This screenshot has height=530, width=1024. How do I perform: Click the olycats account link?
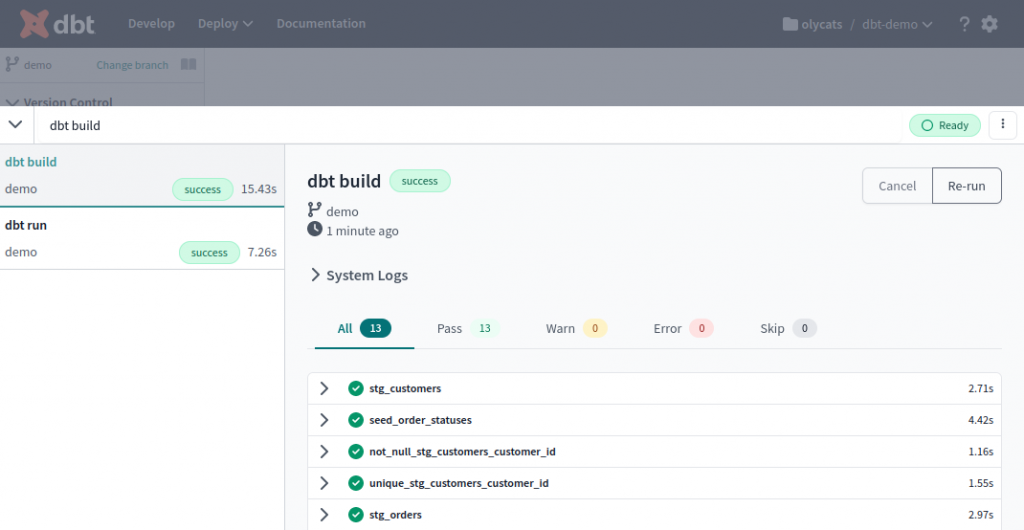pos(822,24)
